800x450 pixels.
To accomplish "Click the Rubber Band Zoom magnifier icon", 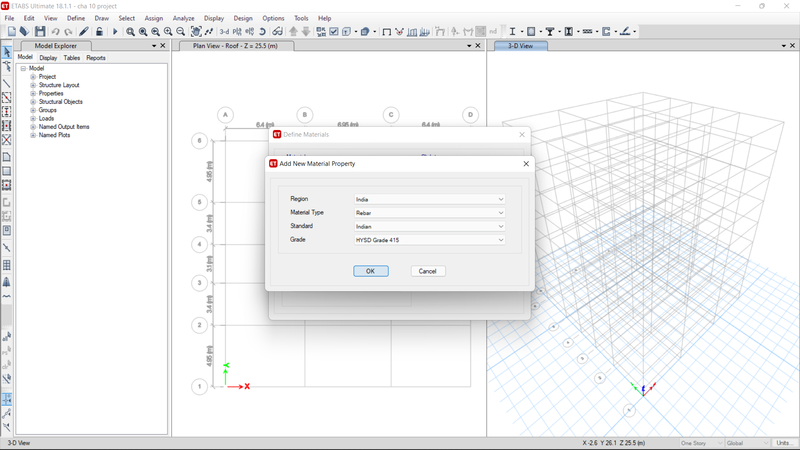I will click(131, 32).
